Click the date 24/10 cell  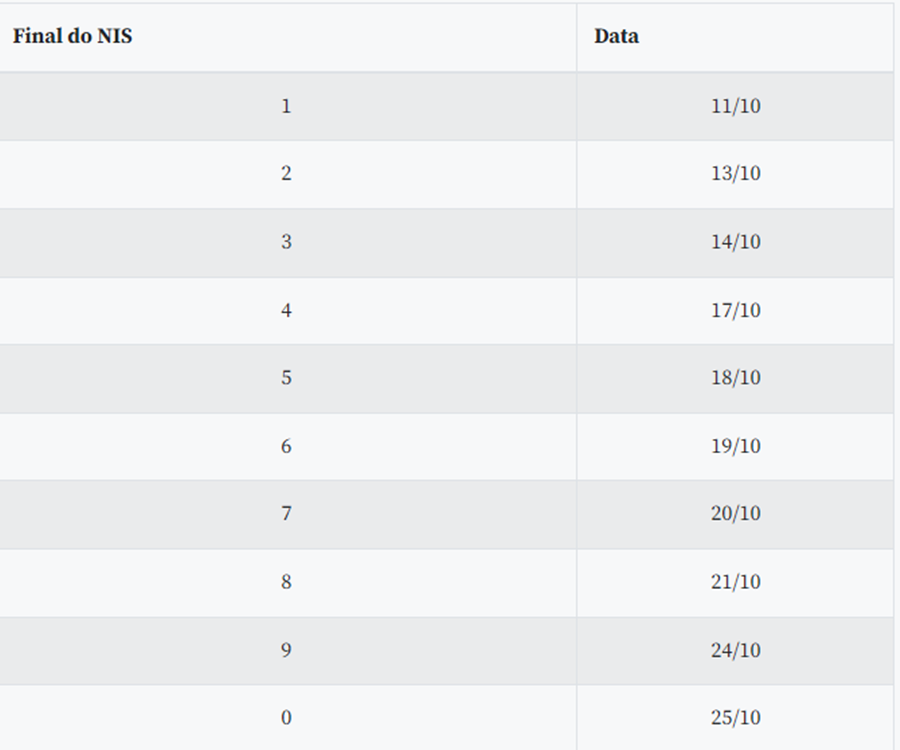(x=735, y=650)
